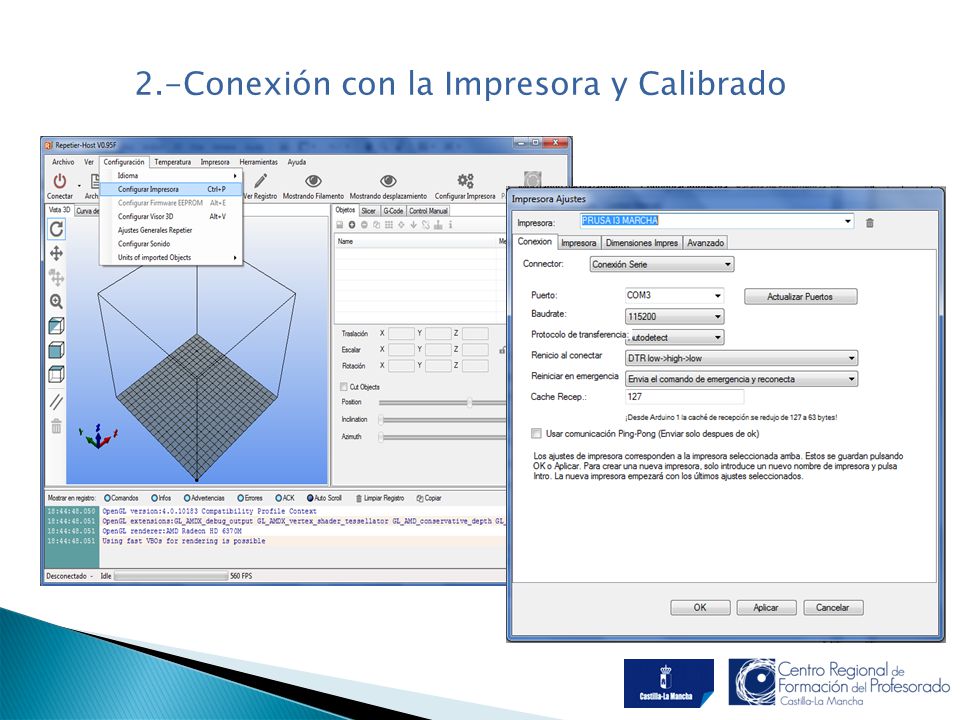Click center object icon in Objetos toolbar
The width and height of the screenshot is (960, 720).
[x=401, y=225]
